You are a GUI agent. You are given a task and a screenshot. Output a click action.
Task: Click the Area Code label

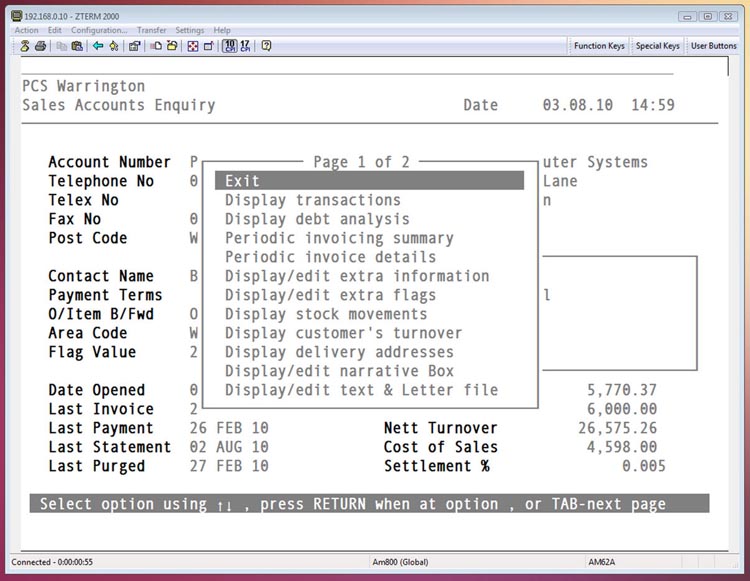point(88,333)
